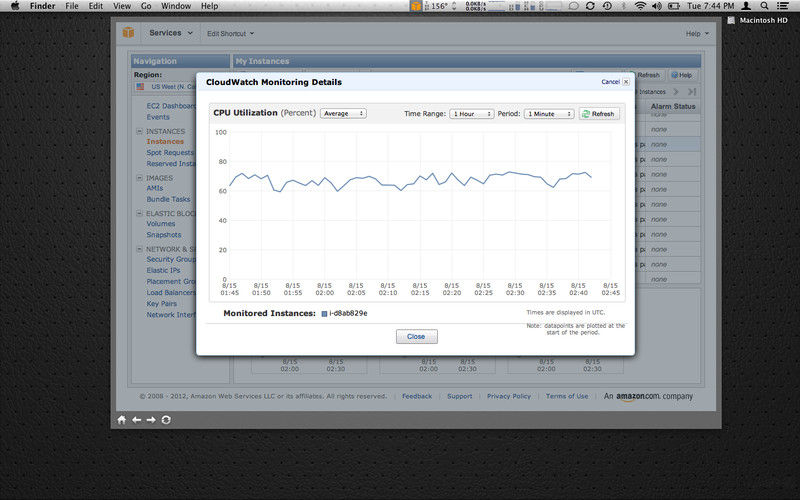The image size is (800, 500).
Task: Click the i-d8ab829e legend color square
Action: tap(324, 314)
